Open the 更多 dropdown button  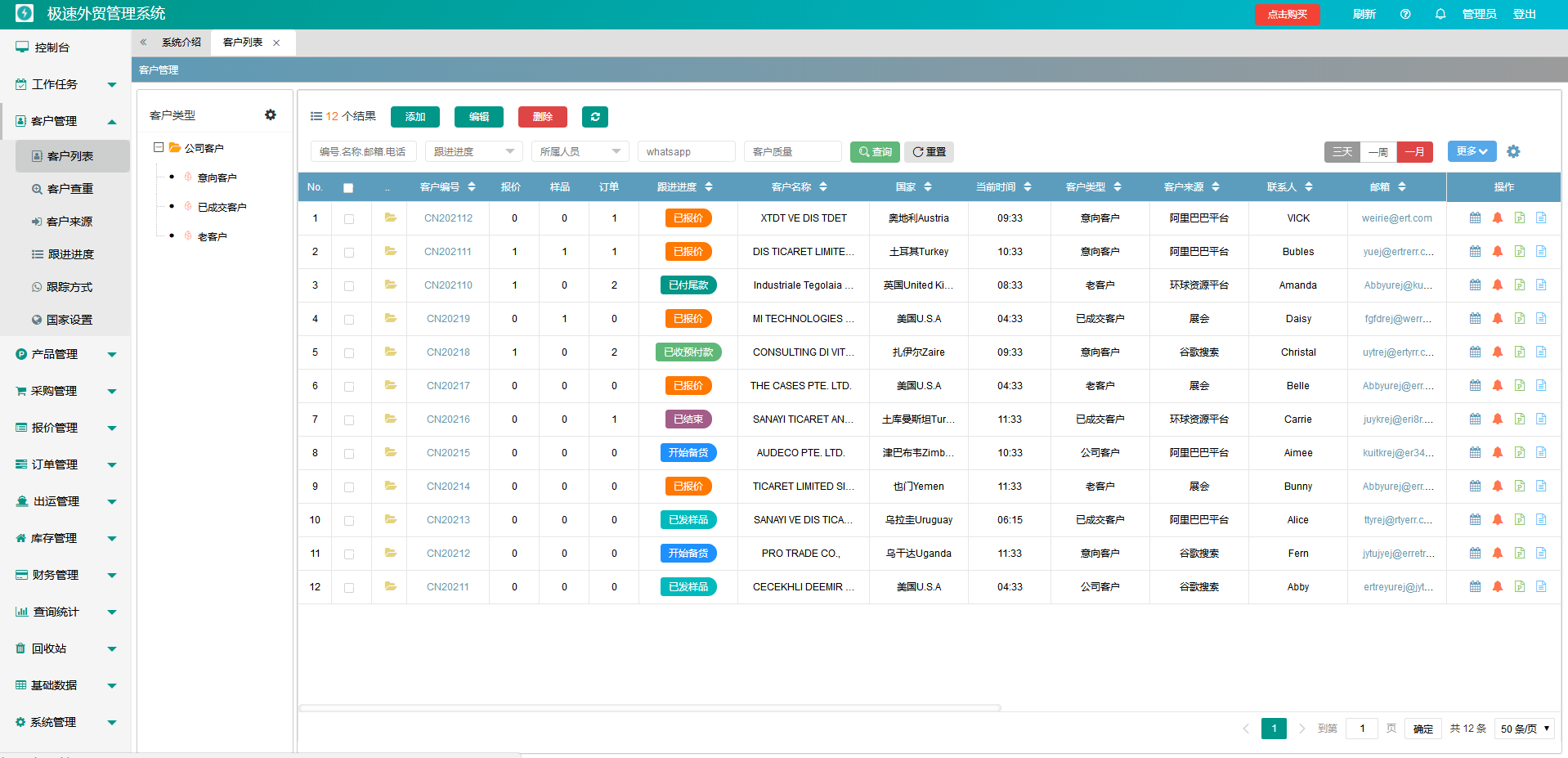[x=1472, y=151]
